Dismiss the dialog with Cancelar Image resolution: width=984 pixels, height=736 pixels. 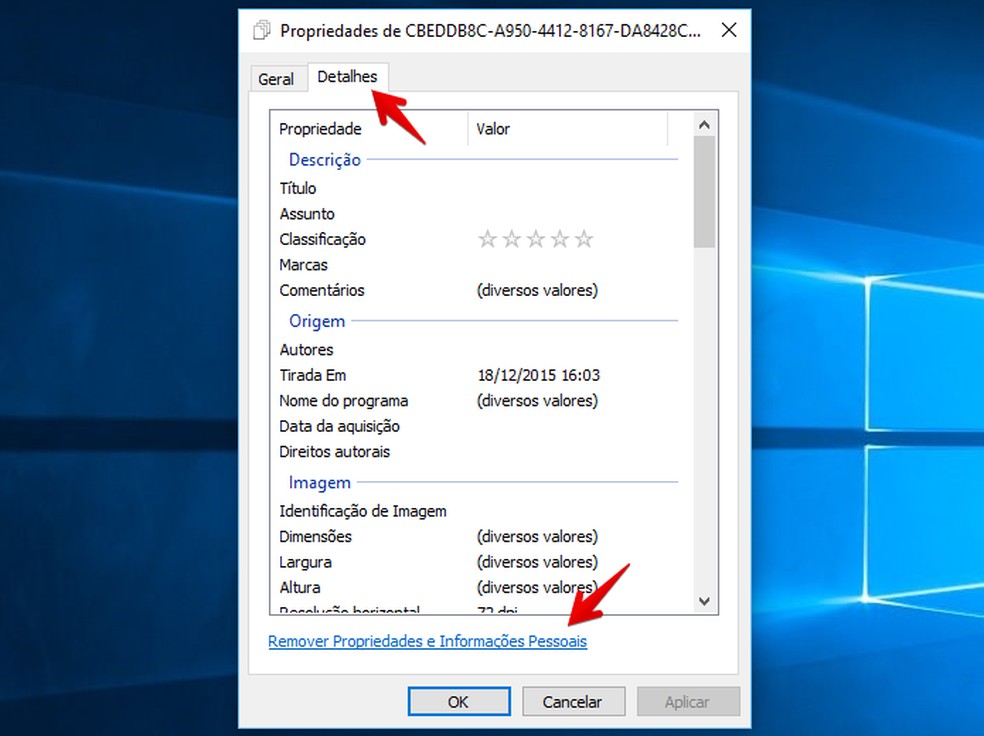pyautogui.click(x=573, y=701)
